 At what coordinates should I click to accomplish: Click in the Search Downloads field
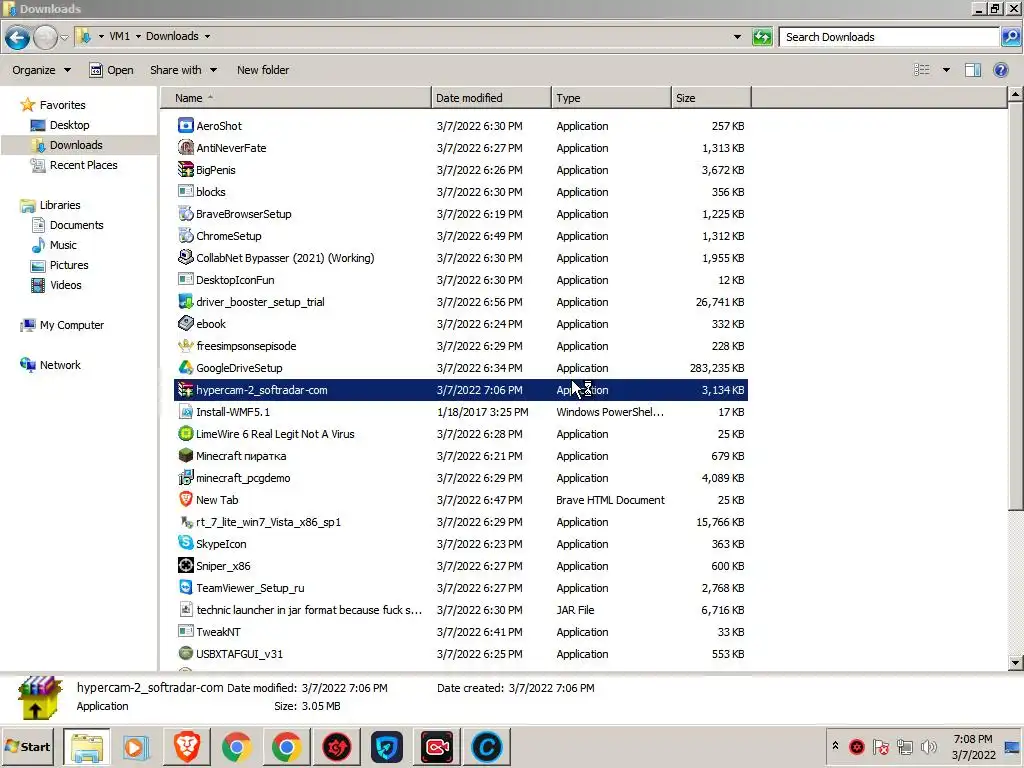pyautogui.click(x=888, y=37)
